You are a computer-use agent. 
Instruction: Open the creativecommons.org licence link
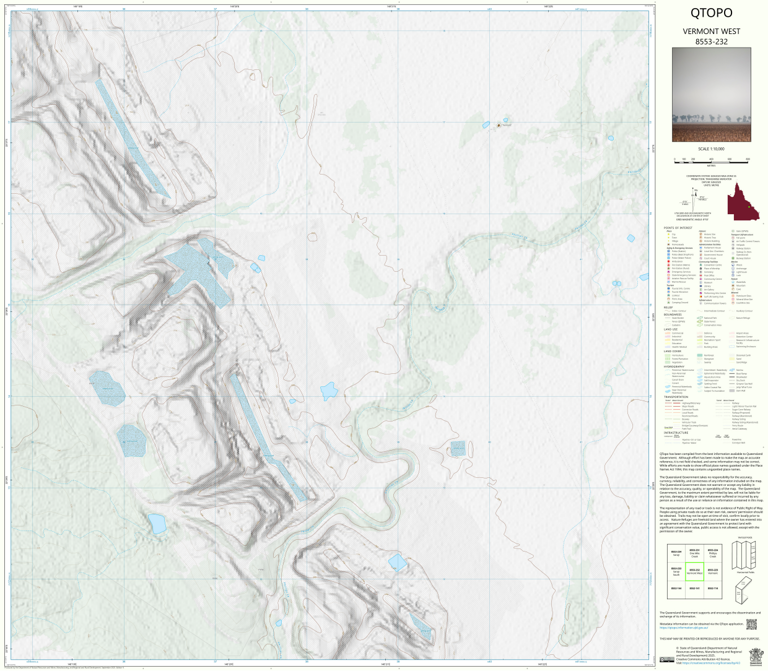tap(711, 663)
